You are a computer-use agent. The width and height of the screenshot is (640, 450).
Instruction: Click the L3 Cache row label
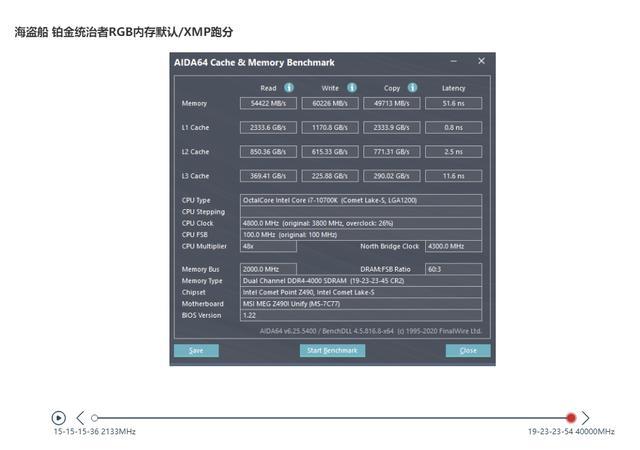tap(195, 176)
